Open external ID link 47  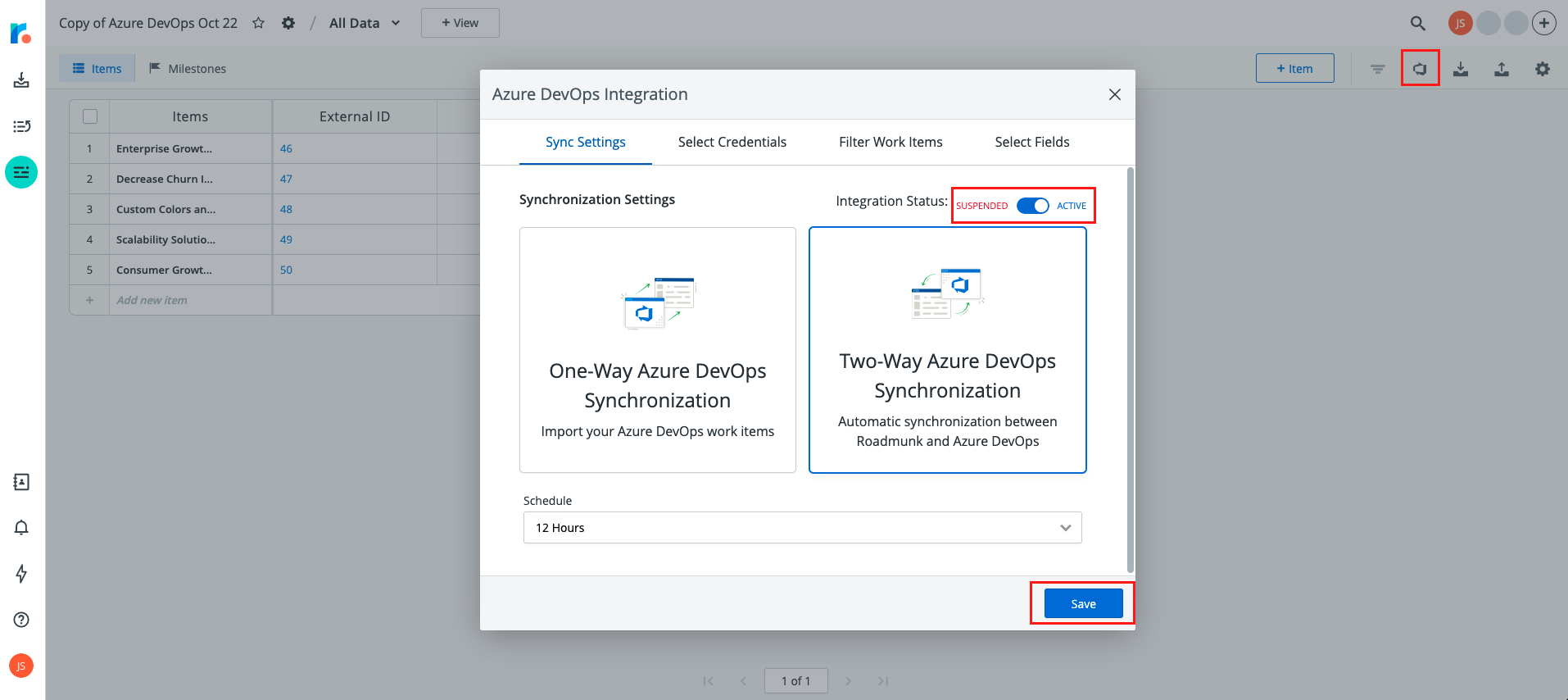coord(286,179)
